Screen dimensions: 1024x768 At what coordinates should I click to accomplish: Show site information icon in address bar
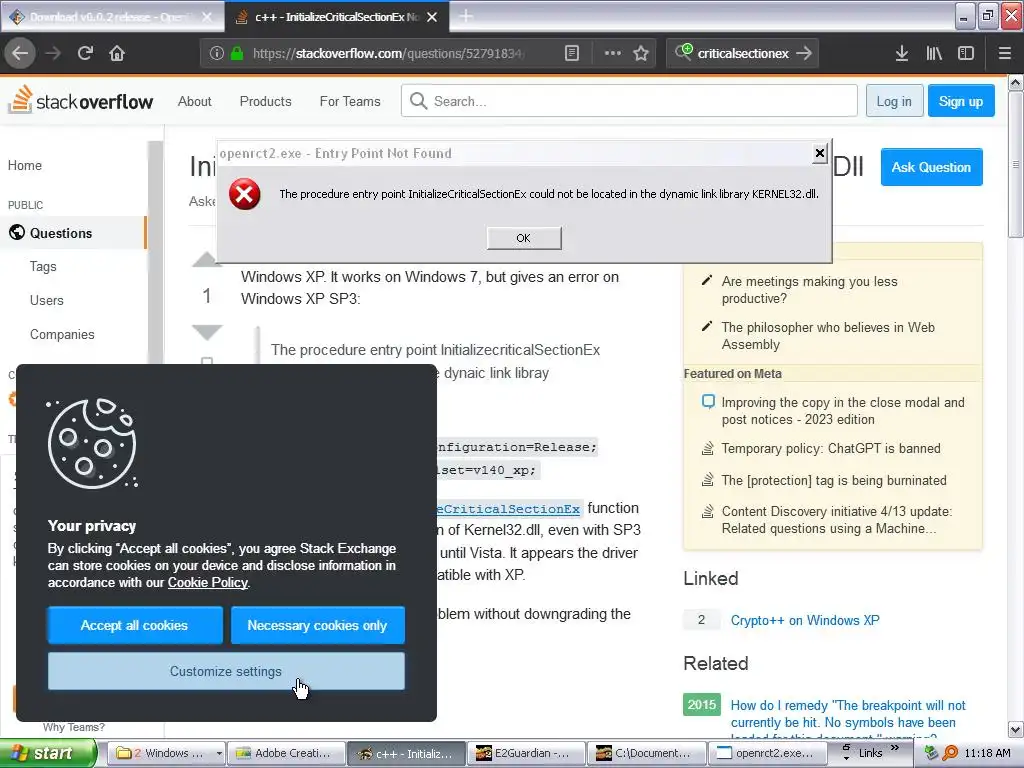(217, 54)
